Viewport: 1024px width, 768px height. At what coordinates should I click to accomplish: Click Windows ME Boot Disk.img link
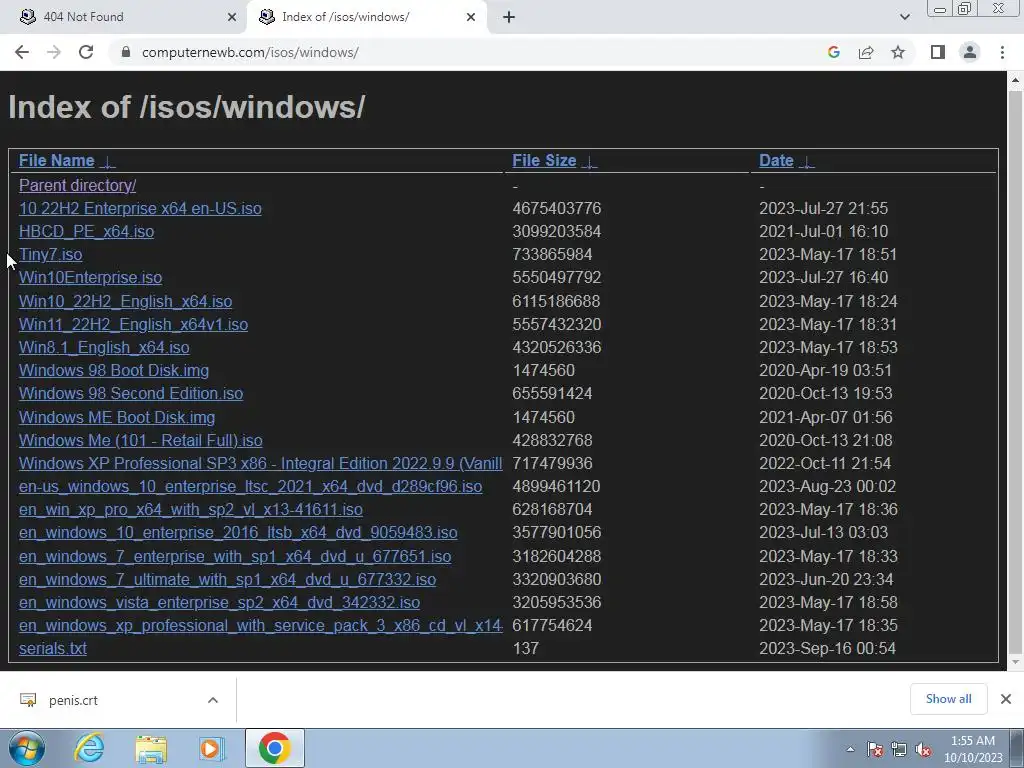point(117,417)
